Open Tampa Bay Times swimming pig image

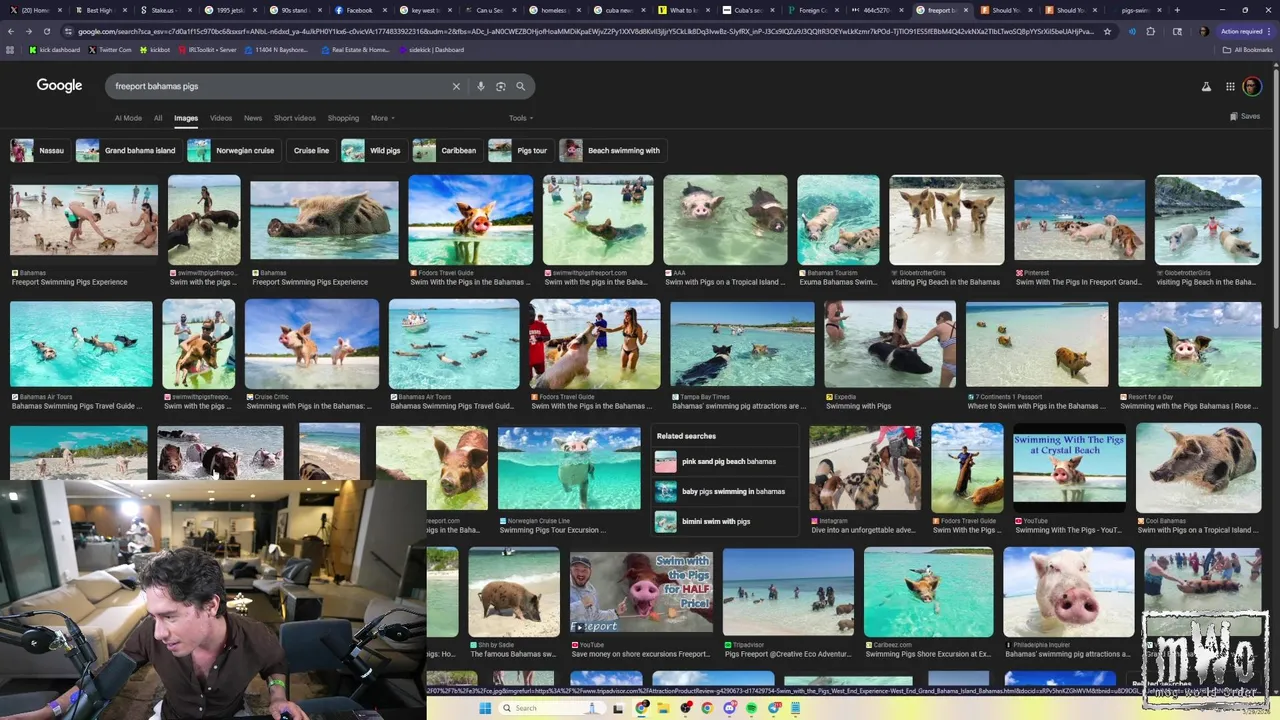[x=742, y=344]
